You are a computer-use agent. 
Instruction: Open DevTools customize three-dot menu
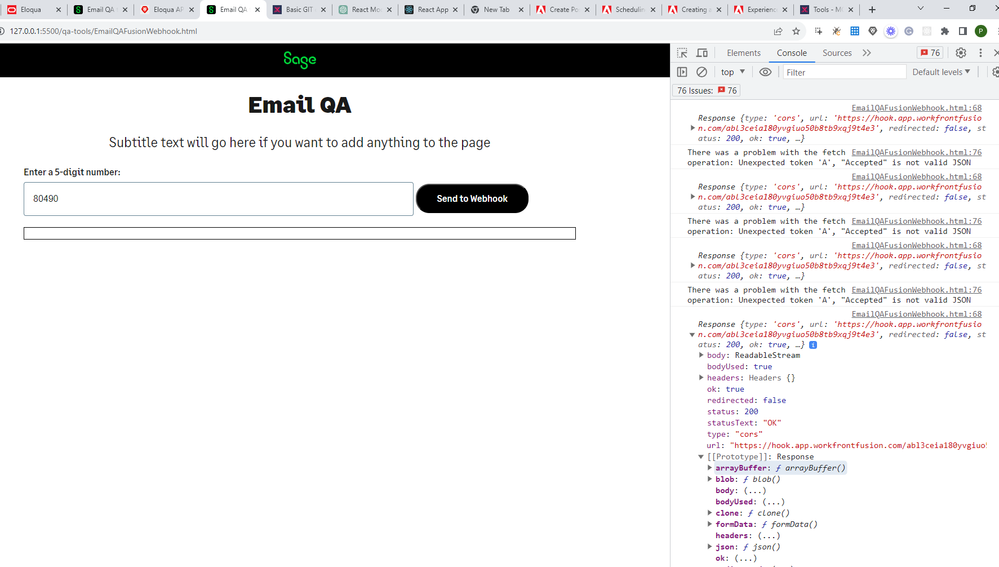point(981,53)
